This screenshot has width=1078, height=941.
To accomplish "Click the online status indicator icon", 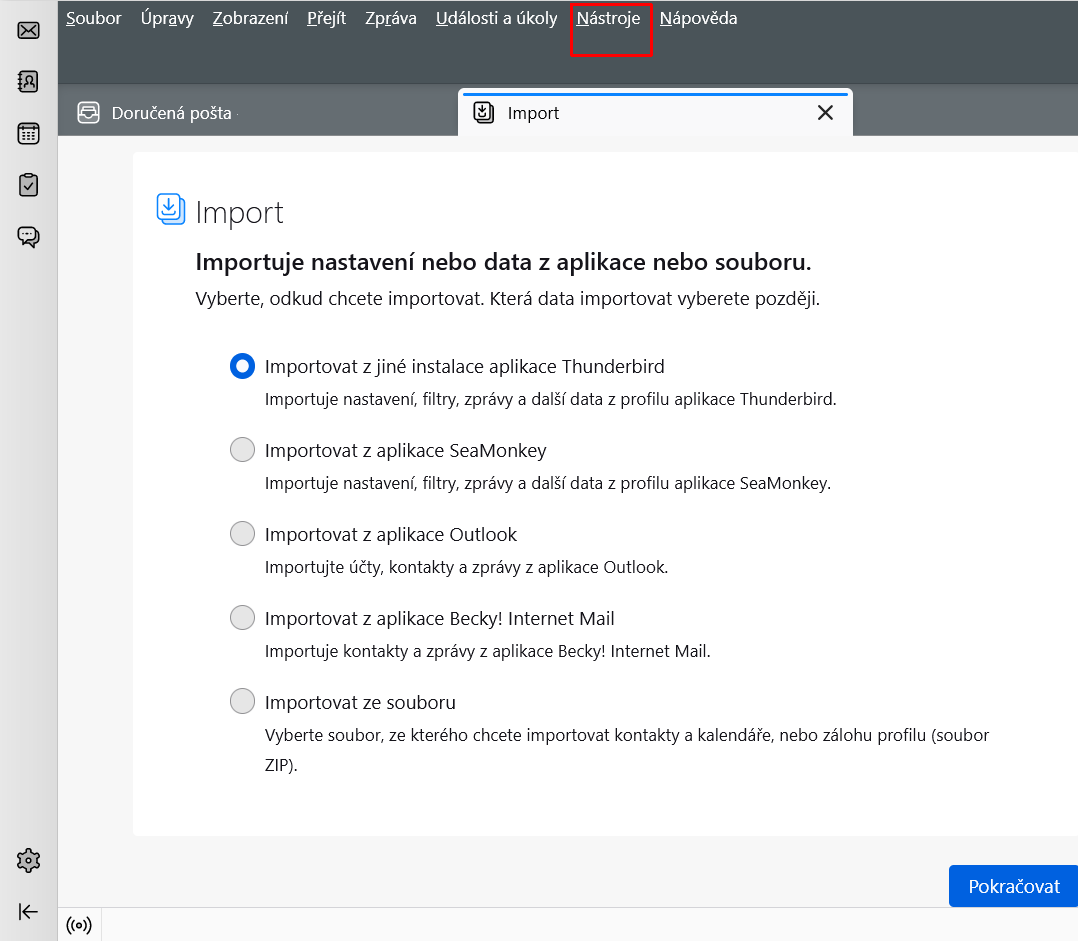I will [x=79, y=925].
